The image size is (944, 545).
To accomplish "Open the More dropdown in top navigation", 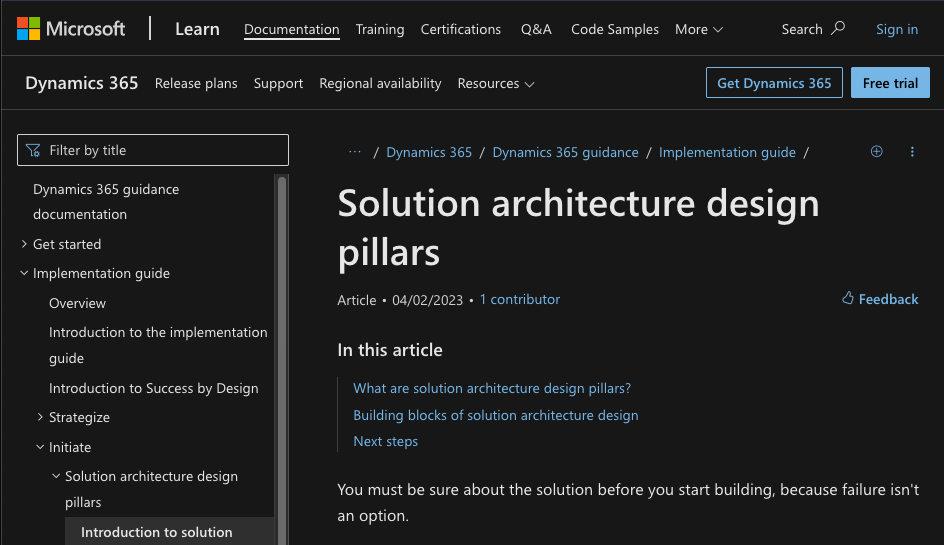I will pyautogui.click(x=698, y=29).
